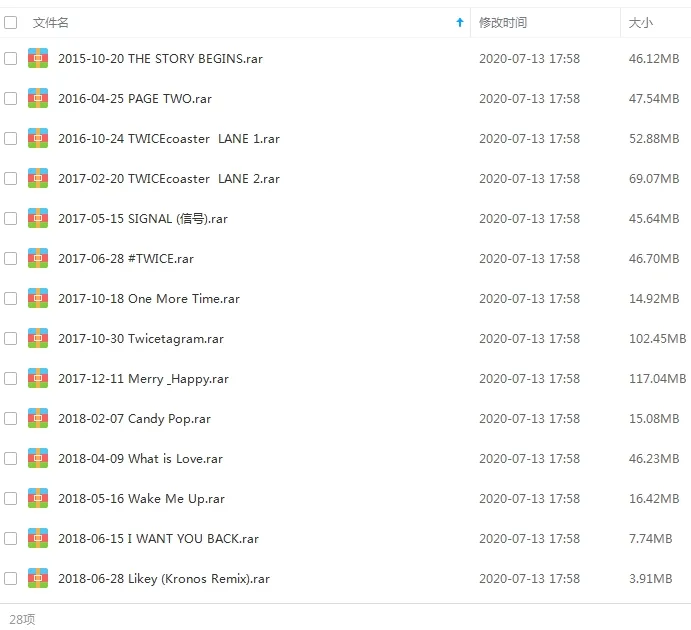Viewport: 691px width, 630px height.
Task: Click the archive icon for One More Time.rar
Action: click(x=38, y=299)
